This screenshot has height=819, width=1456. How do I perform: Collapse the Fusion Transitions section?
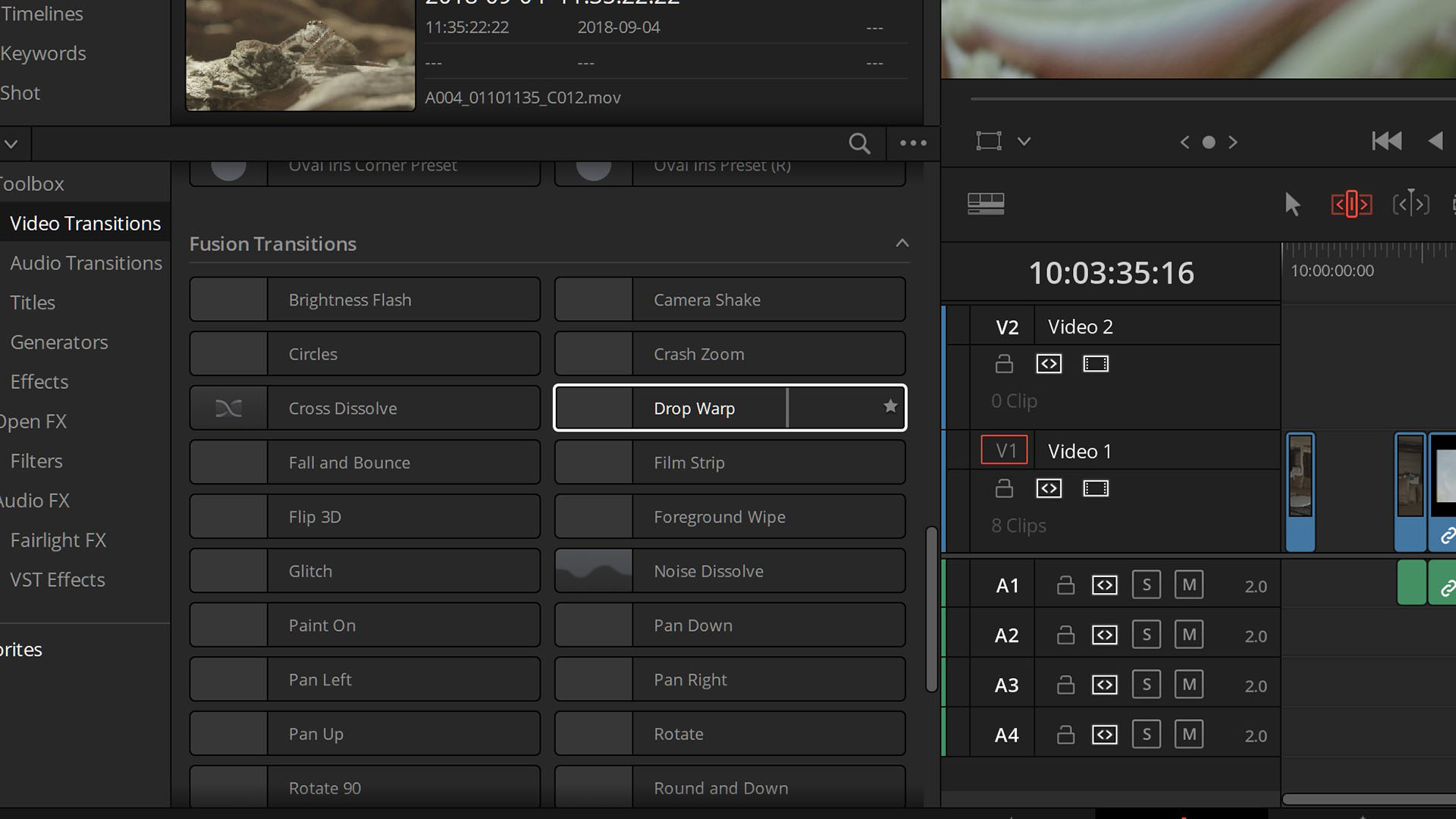(x=902, y=243)
